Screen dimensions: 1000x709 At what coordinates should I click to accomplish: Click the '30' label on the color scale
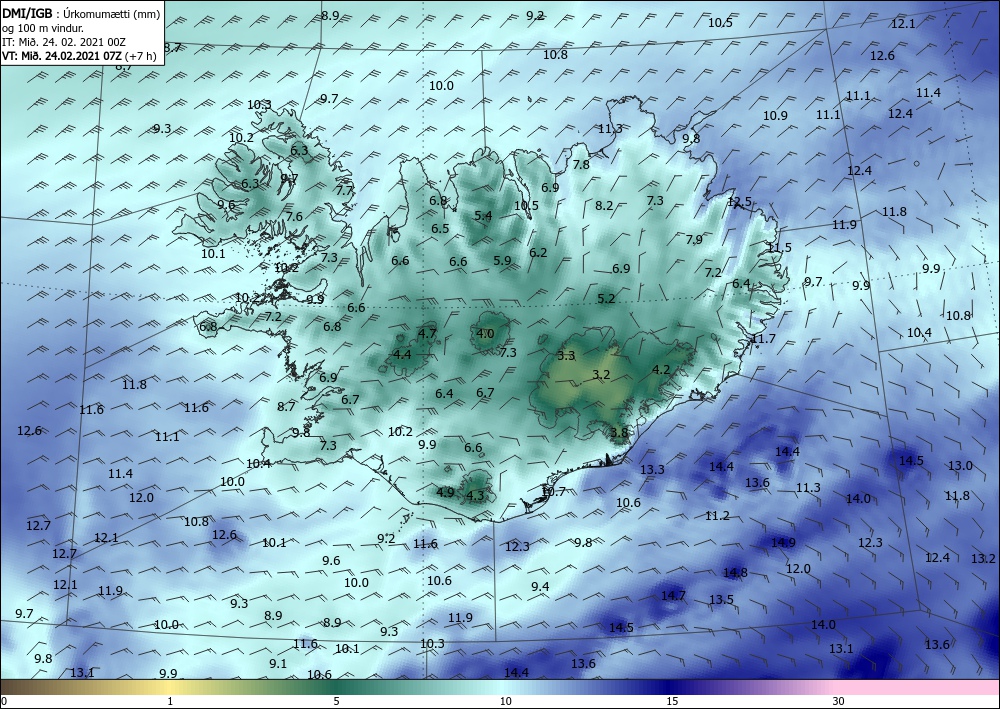tap(838, 701)
